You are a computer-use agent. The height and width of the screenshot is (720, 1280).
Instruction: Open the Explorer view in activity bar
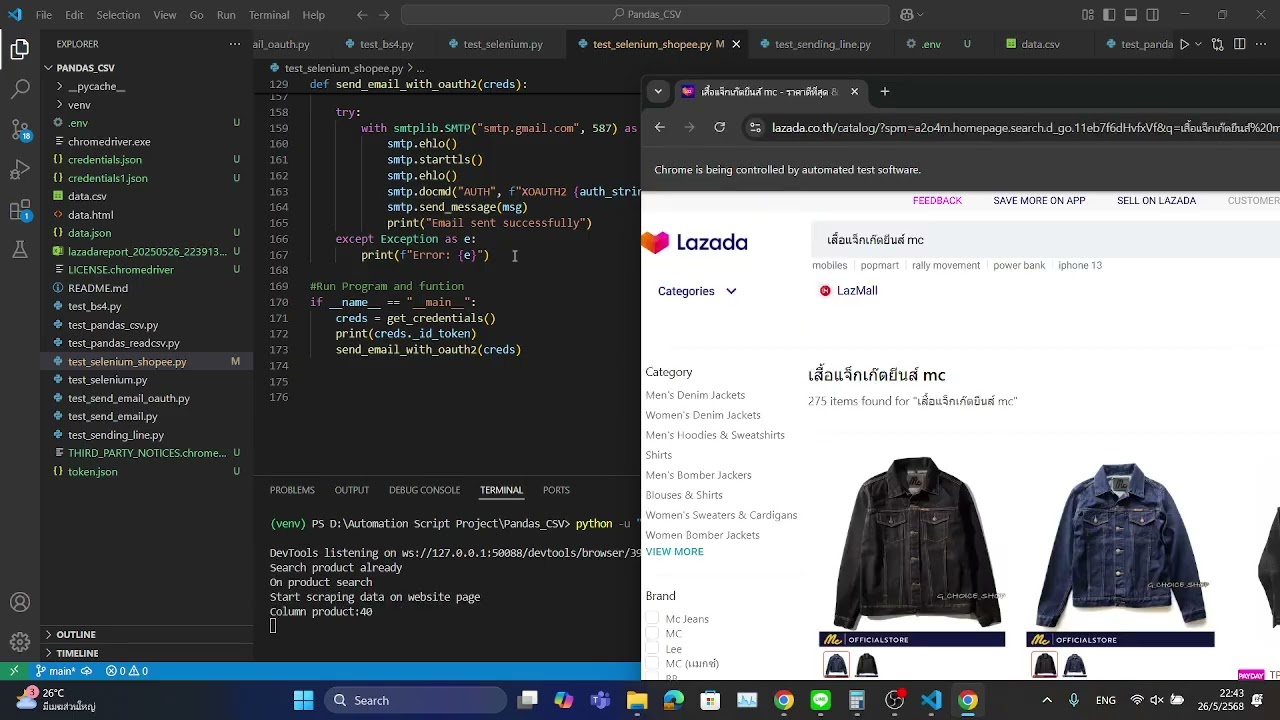(20, 49)
